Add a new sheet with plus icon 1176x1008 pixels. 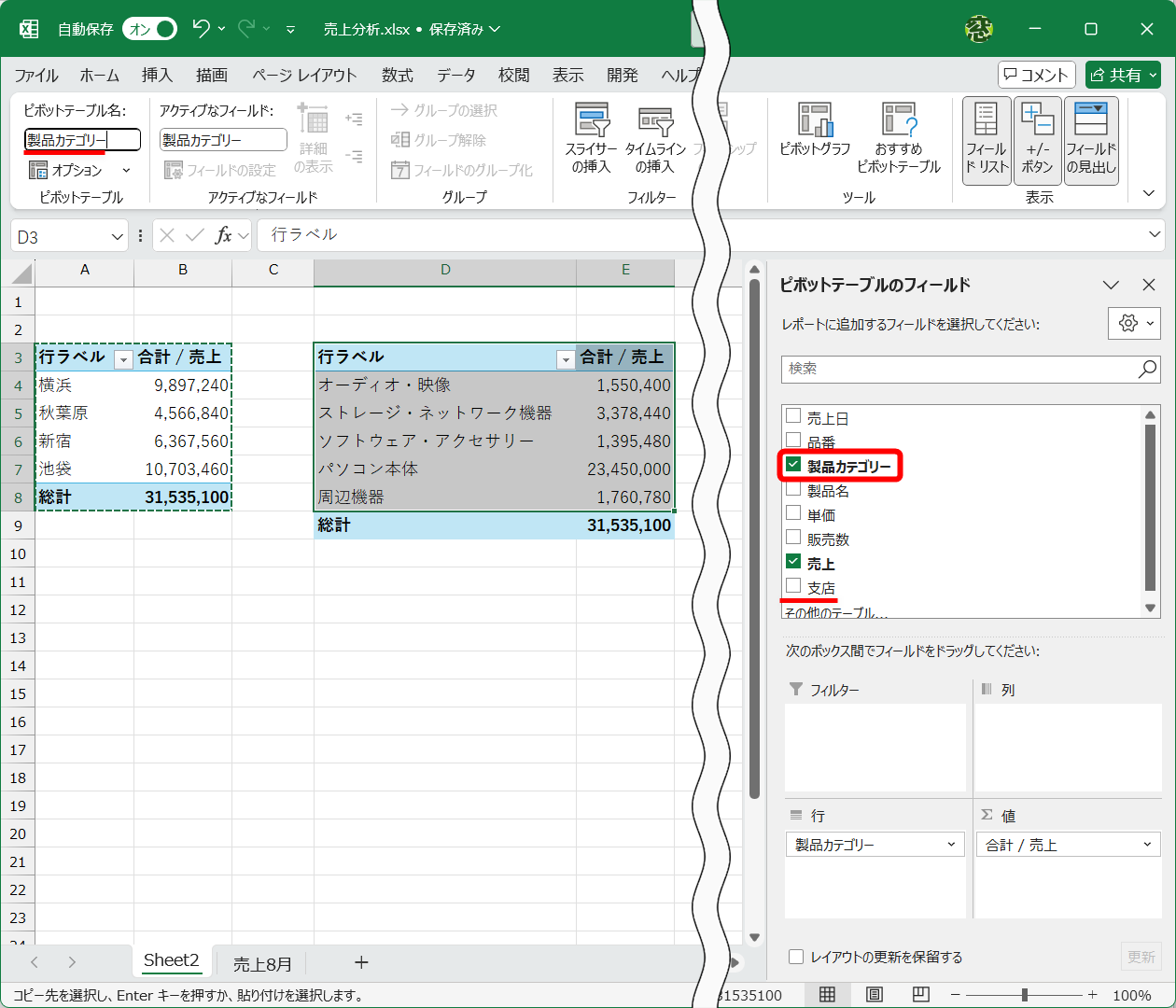(361, 962)
